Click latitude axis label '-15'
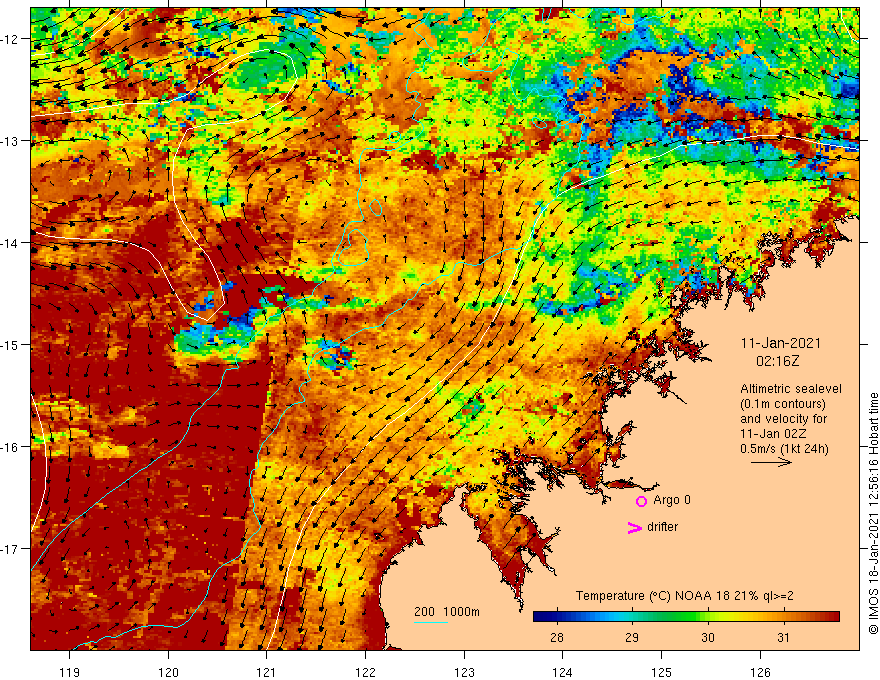Screen dimensions: 880x680 10,345
